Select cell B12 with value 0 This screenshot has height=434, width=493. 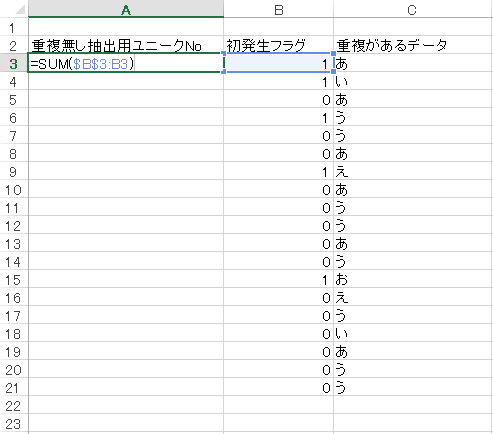click(278, 225)
